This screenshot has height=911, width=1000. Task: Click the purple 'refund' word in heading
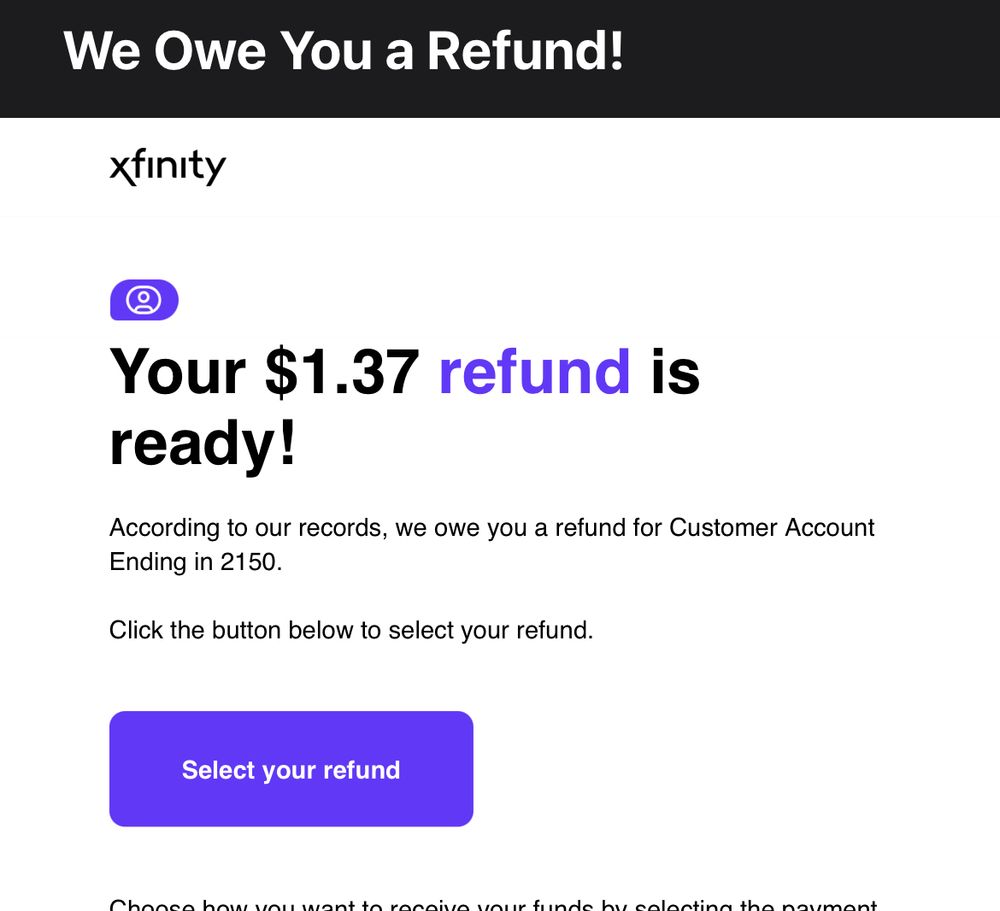pos(534,371)
